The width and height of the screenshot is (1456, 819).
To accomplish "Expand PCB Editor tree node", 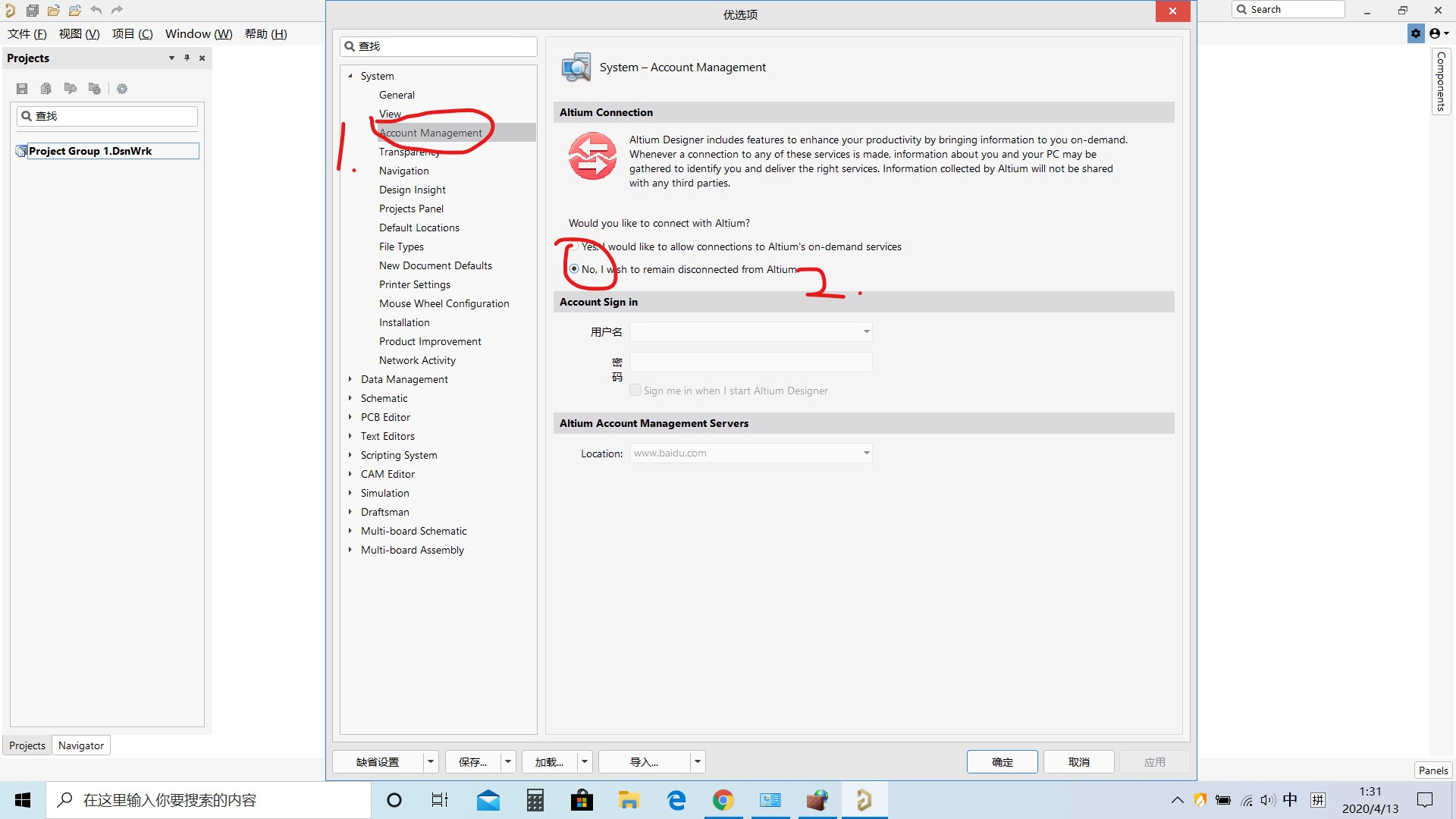I will point(350,417).
